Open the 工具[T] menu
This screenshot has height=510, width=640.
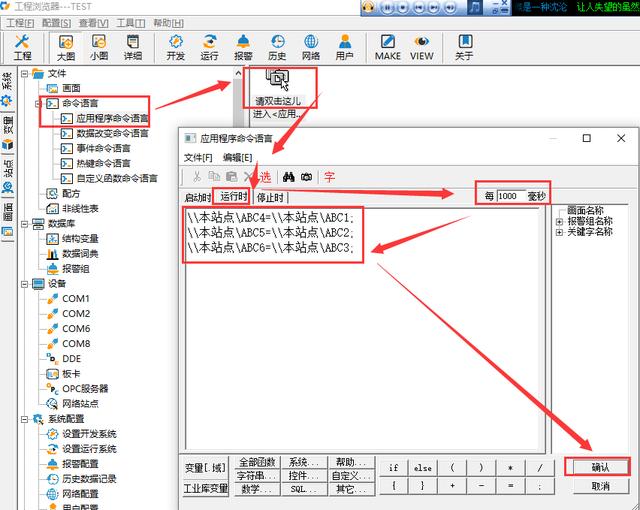click(x=131, y=23)
